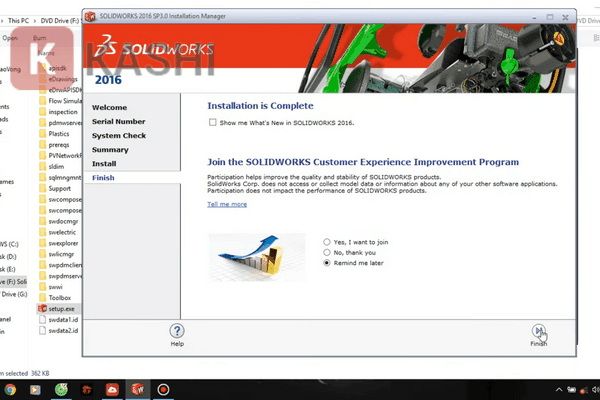The width and height of the screenshot is (600, 400).
Task: Open the pdmwserver folder in Explorer
Action: coord(60,123)
